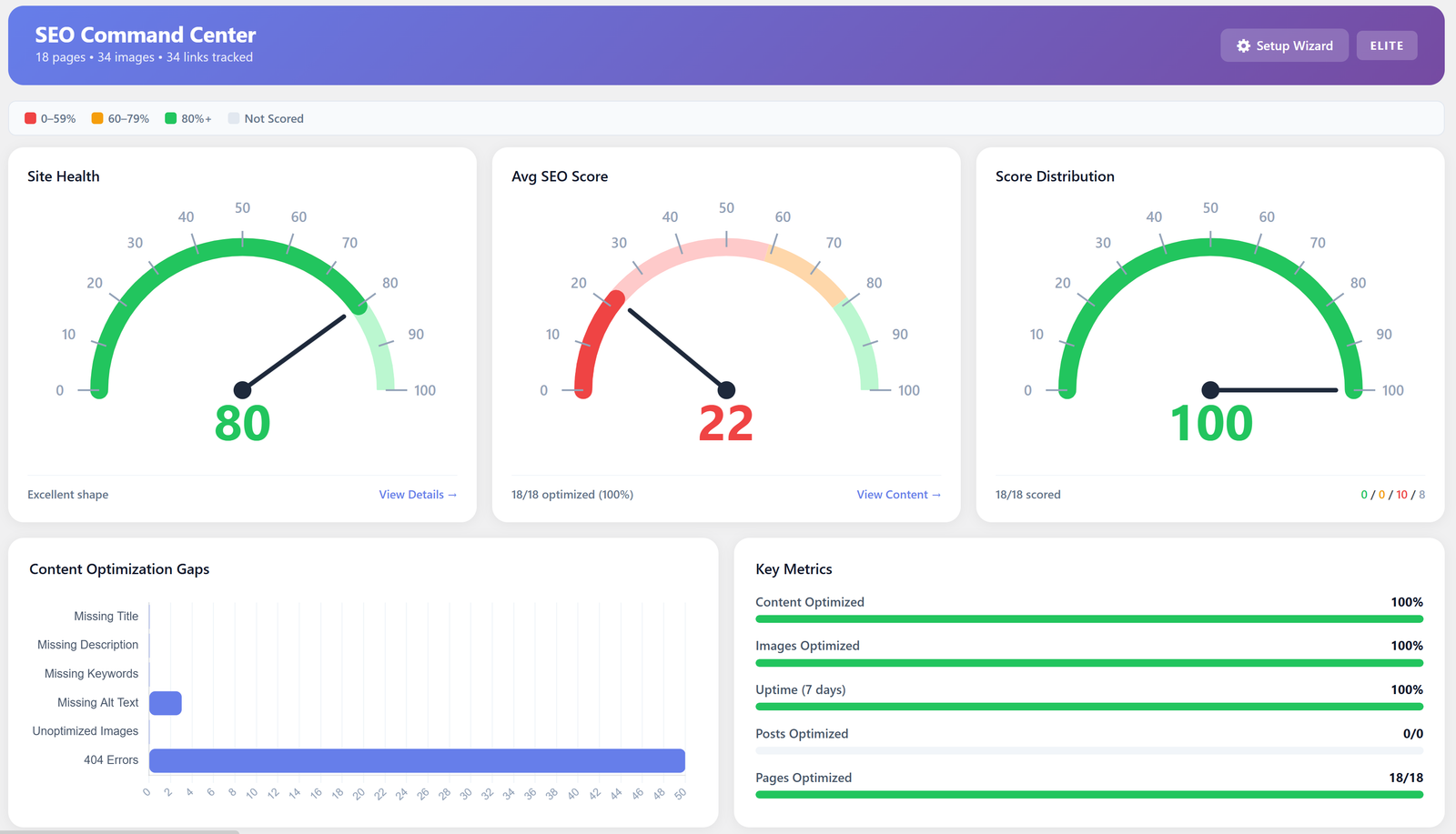Viewport: 1456px width, 834px height.
Task: Expand the Content Optimization Gaps panel
Action: [119, 569]
